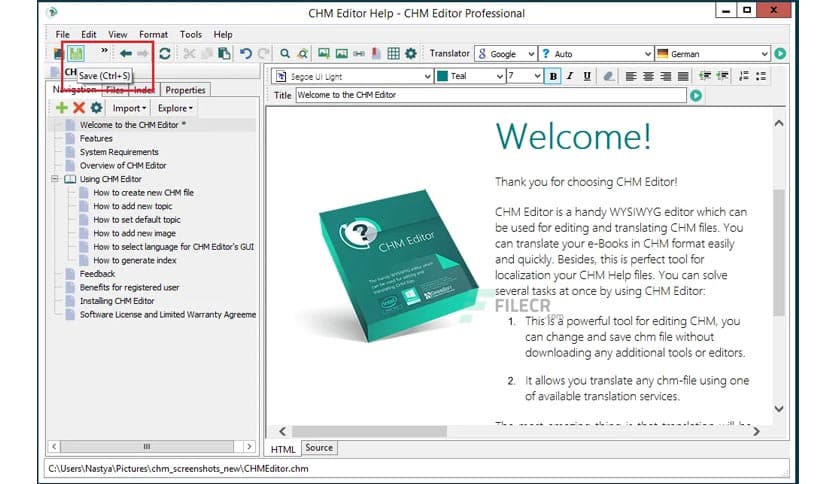Apply the title with the green play icon
836x484 pixels.
coord(696,95)
